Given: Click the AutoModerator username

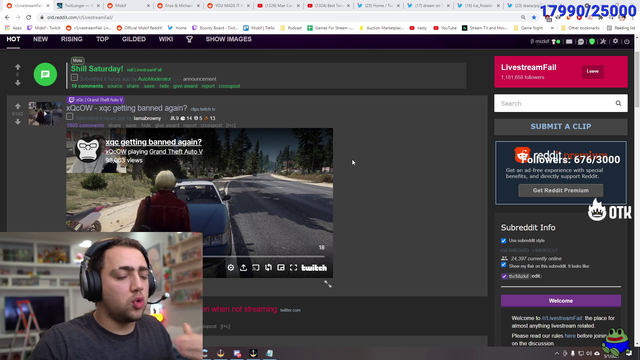Looking at the screenshot, I should (154, 79).
